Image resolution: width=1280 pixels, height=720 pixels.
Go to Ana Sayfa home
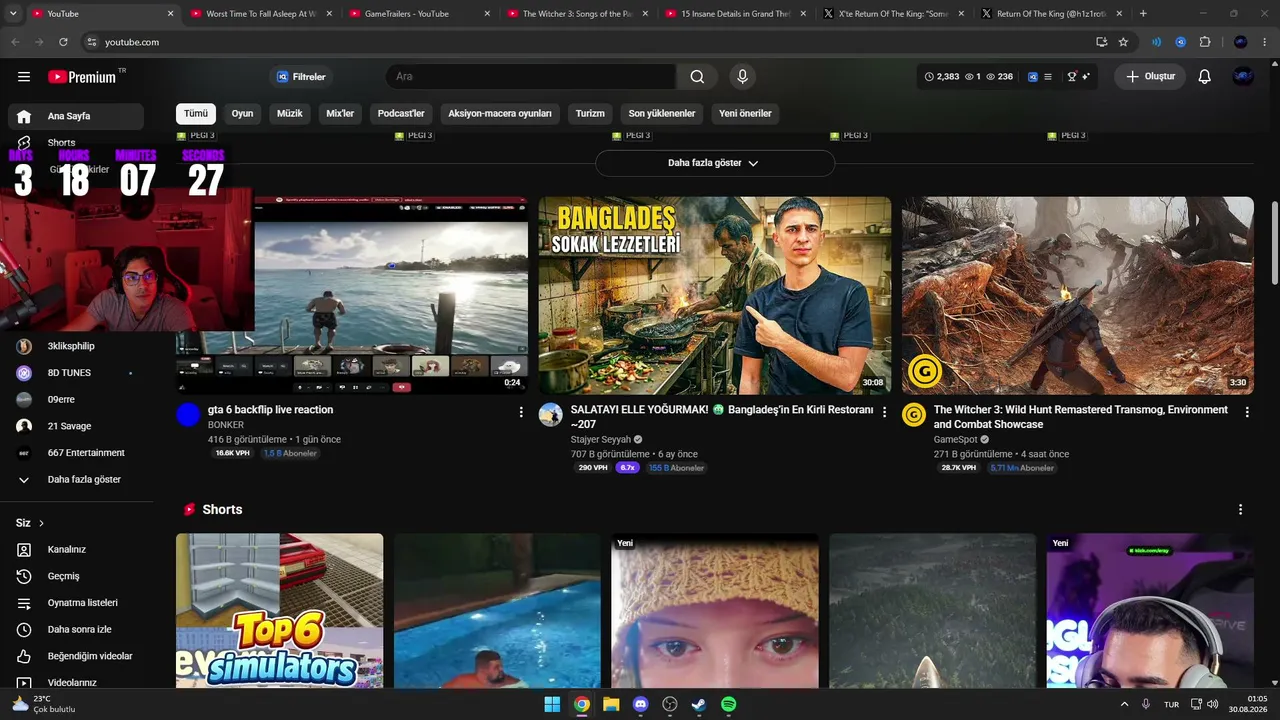click(76, 116)
